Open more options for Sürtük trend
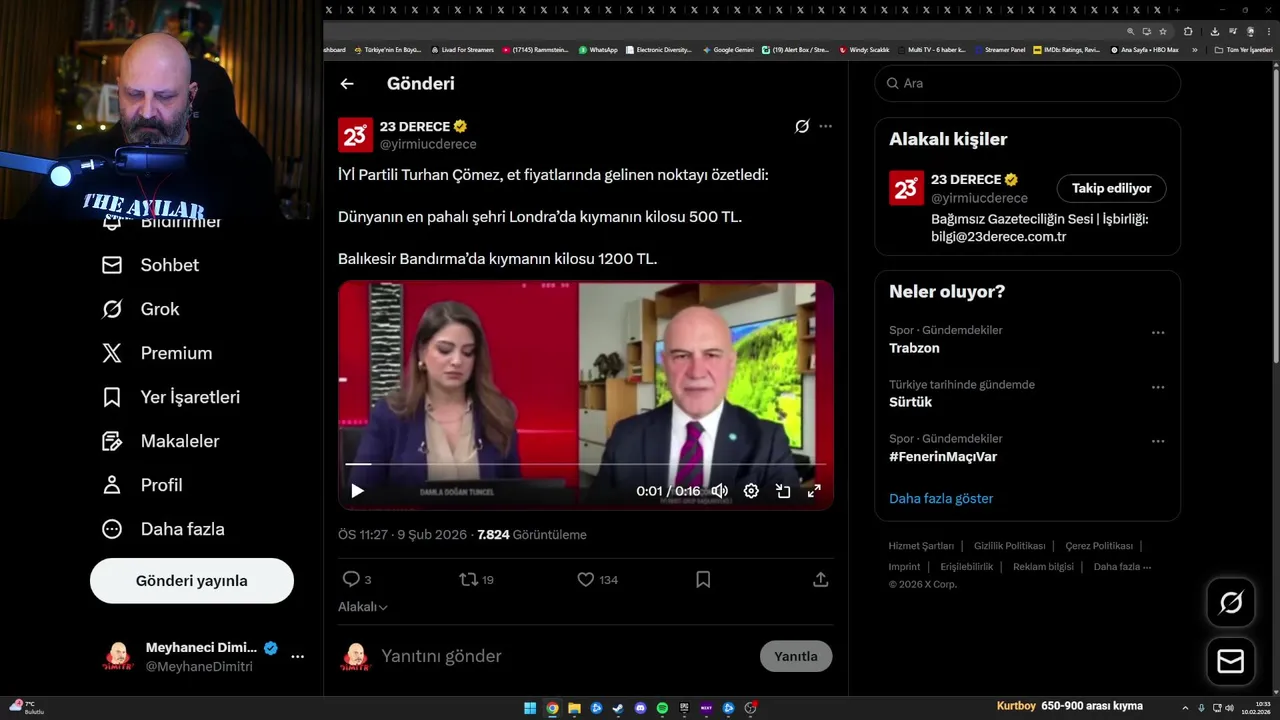1280x720 pixels. pyautogui.click(x=1158, y=387)
